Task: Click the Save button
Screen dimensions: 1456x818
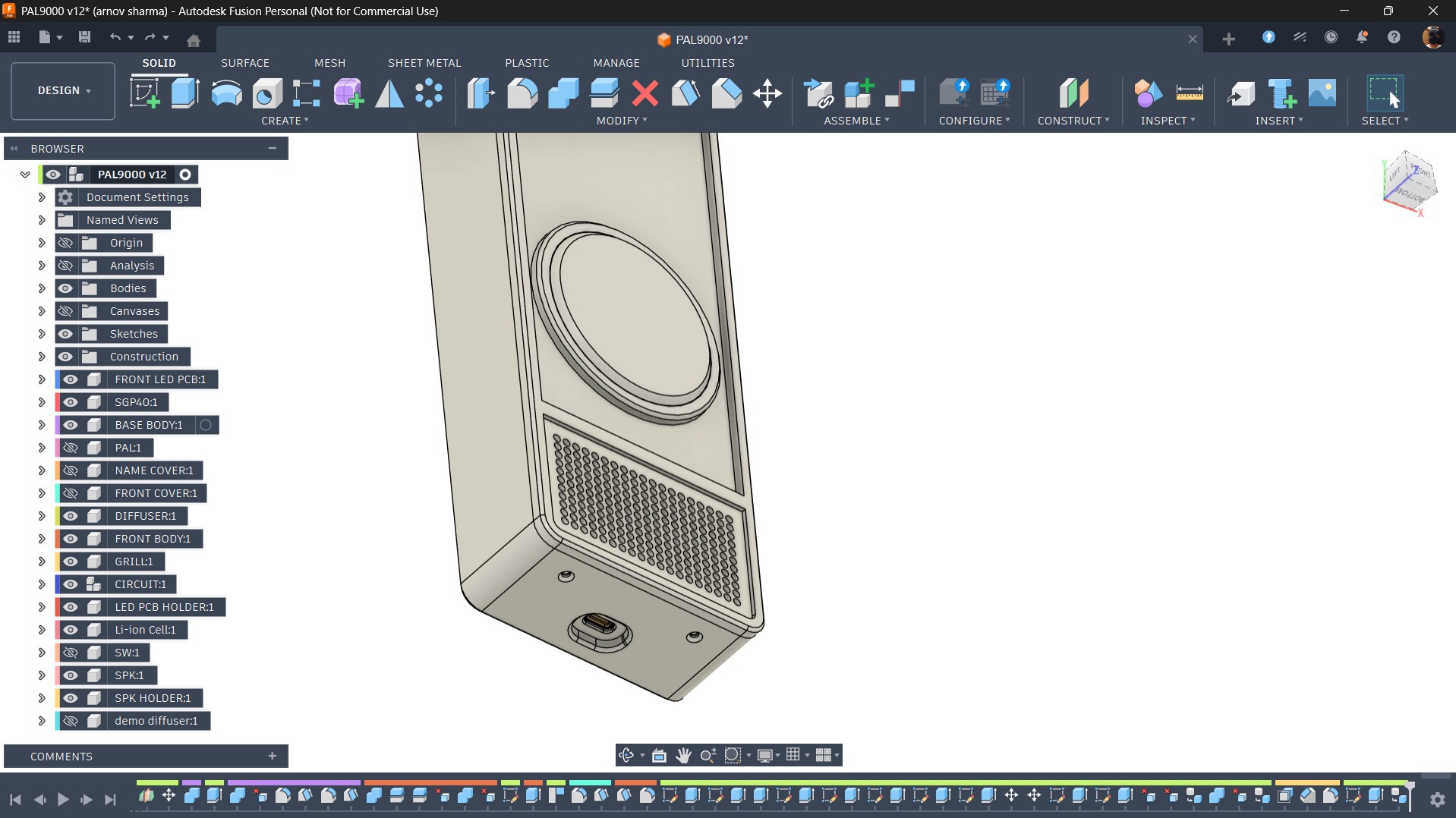Action: pyautogui.click(x=84, y=37)
